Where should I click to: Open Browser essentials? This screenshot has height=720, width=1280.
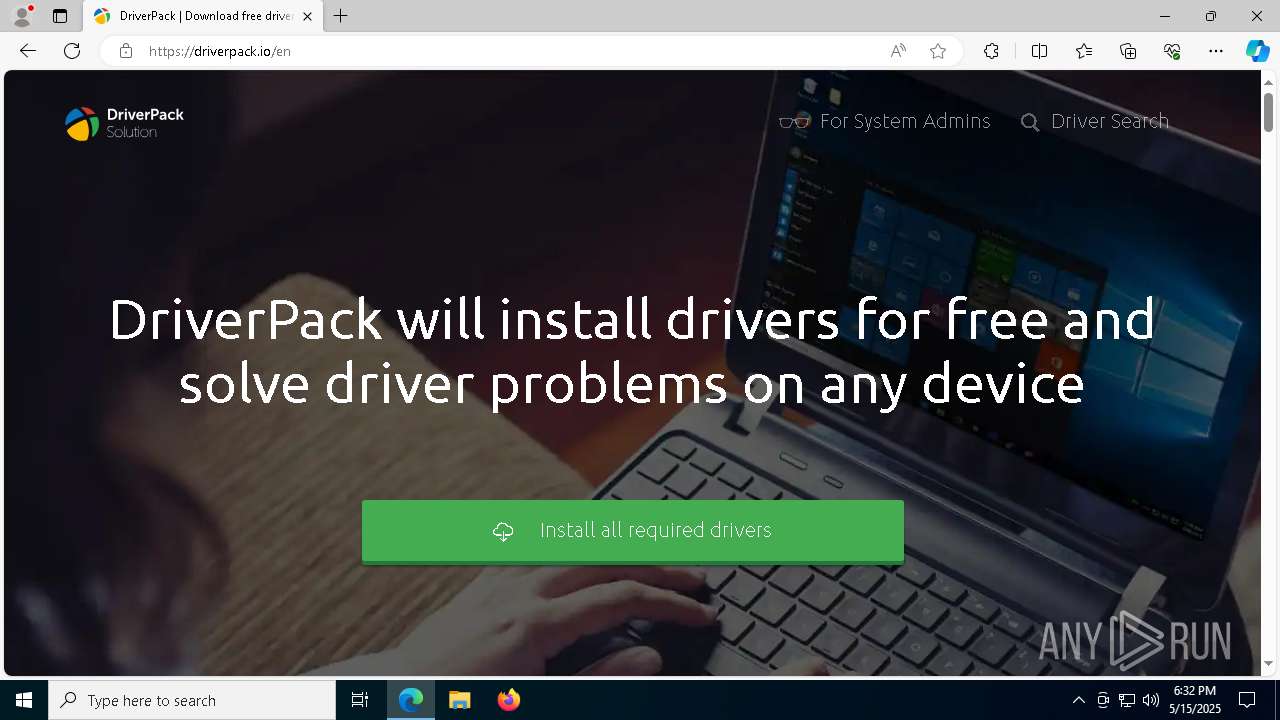(1172, 51)
